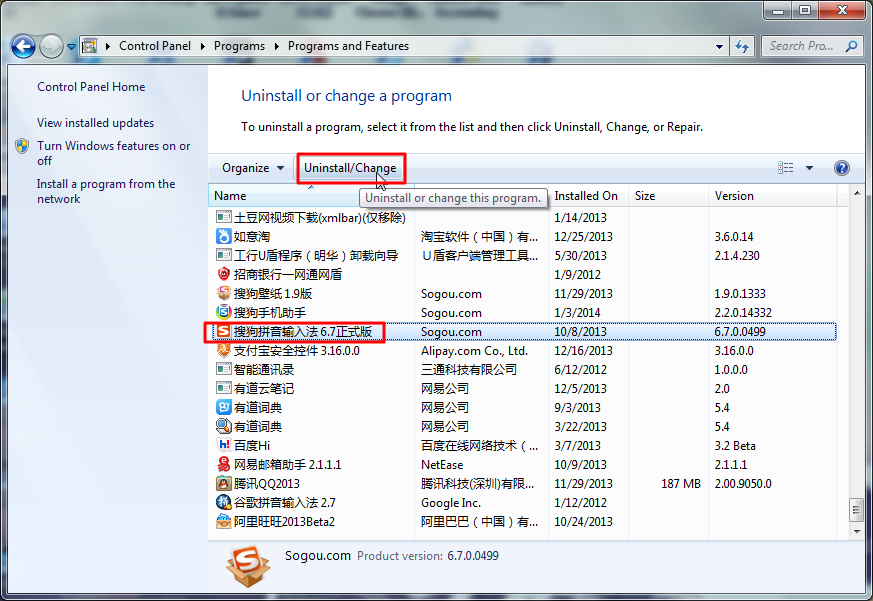Minimize the Programs and Features window
Viewport: 873px width, 601px height.
[779, 10]
